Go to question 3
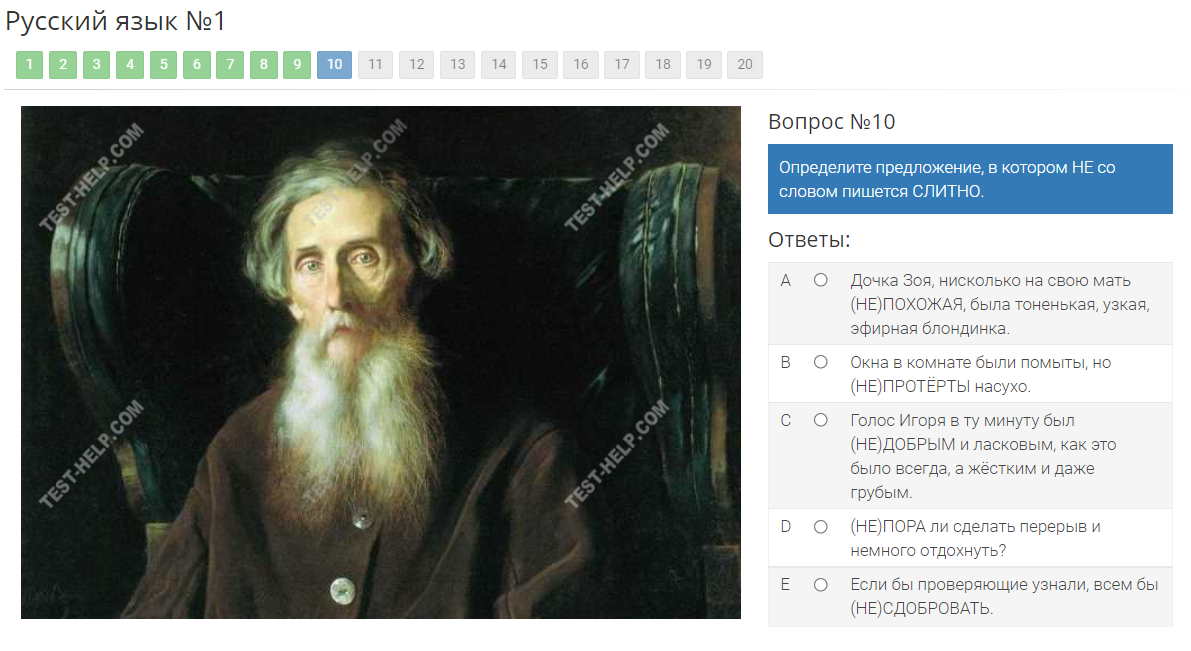The image size is (1191, 651). point(96,65)
